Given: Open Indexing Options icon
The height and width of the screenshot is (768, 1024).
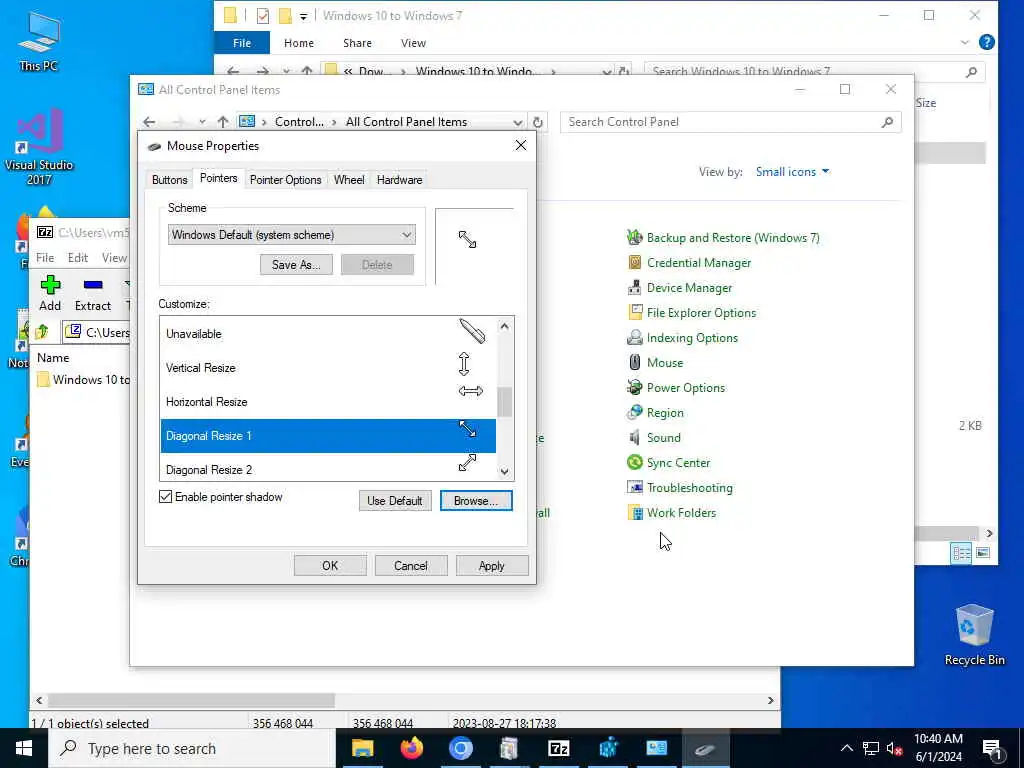Looking at the screenshot, I should [x=634, y=338].
